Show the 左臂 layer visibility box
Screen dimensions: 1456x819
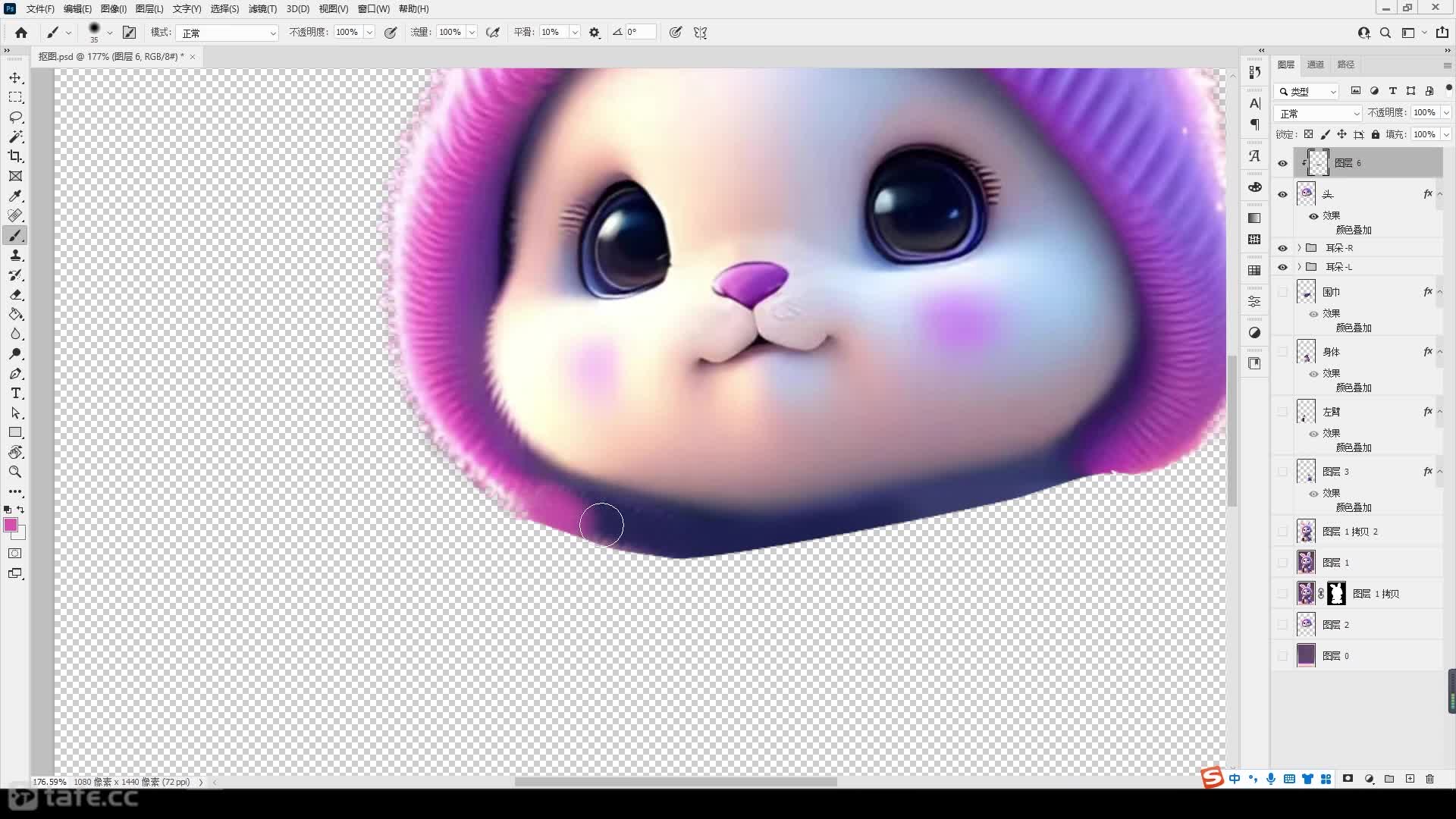pos(1282,412)
